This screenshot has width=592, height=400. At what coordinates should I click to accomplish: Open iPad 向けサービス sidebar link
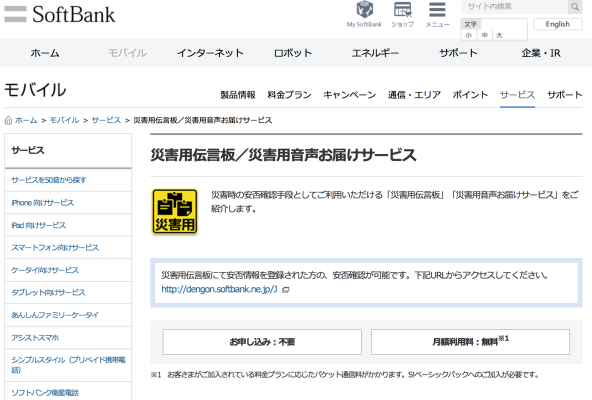click(68, 225)
